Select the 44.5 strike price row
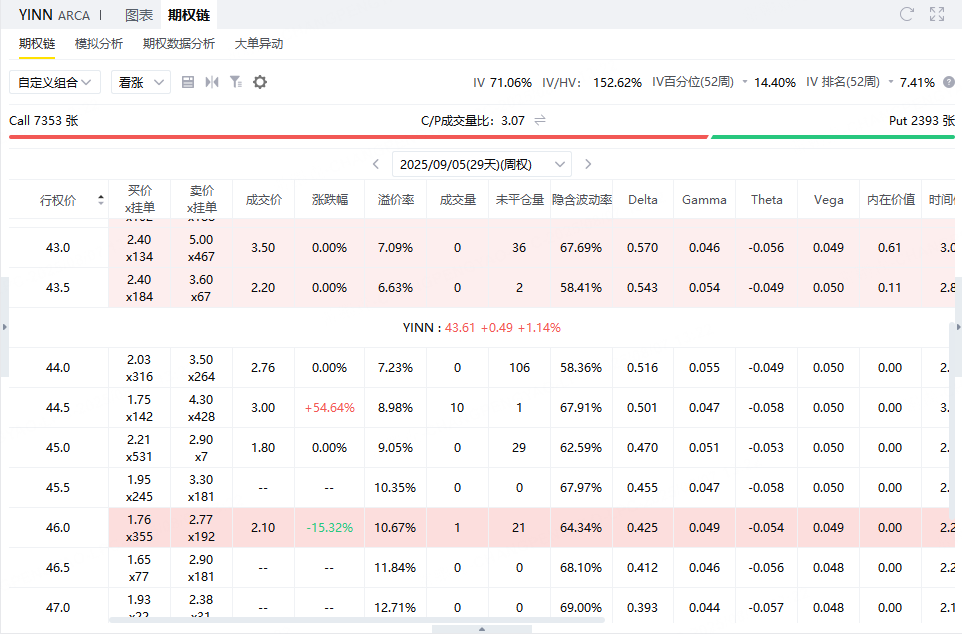962x634 pixels. (x=482, y=408)
